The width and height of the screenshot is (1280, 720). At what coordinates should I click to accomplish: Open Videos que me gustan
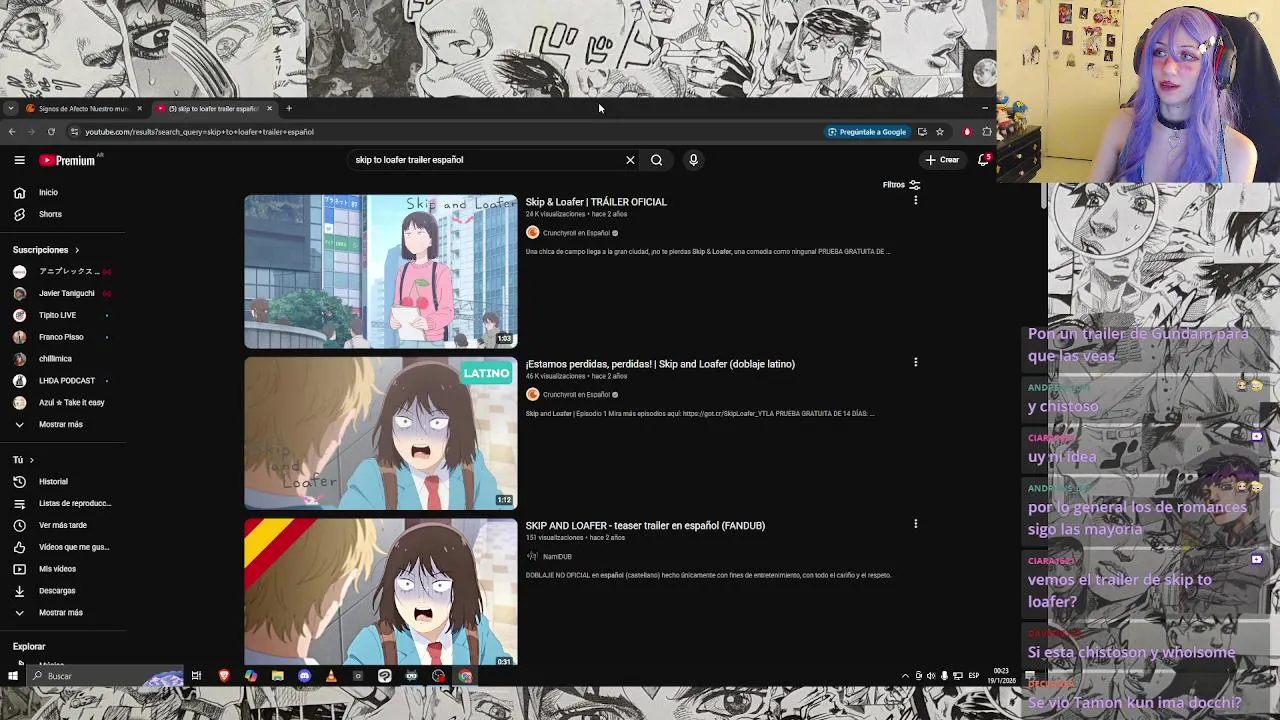[62, 547]
